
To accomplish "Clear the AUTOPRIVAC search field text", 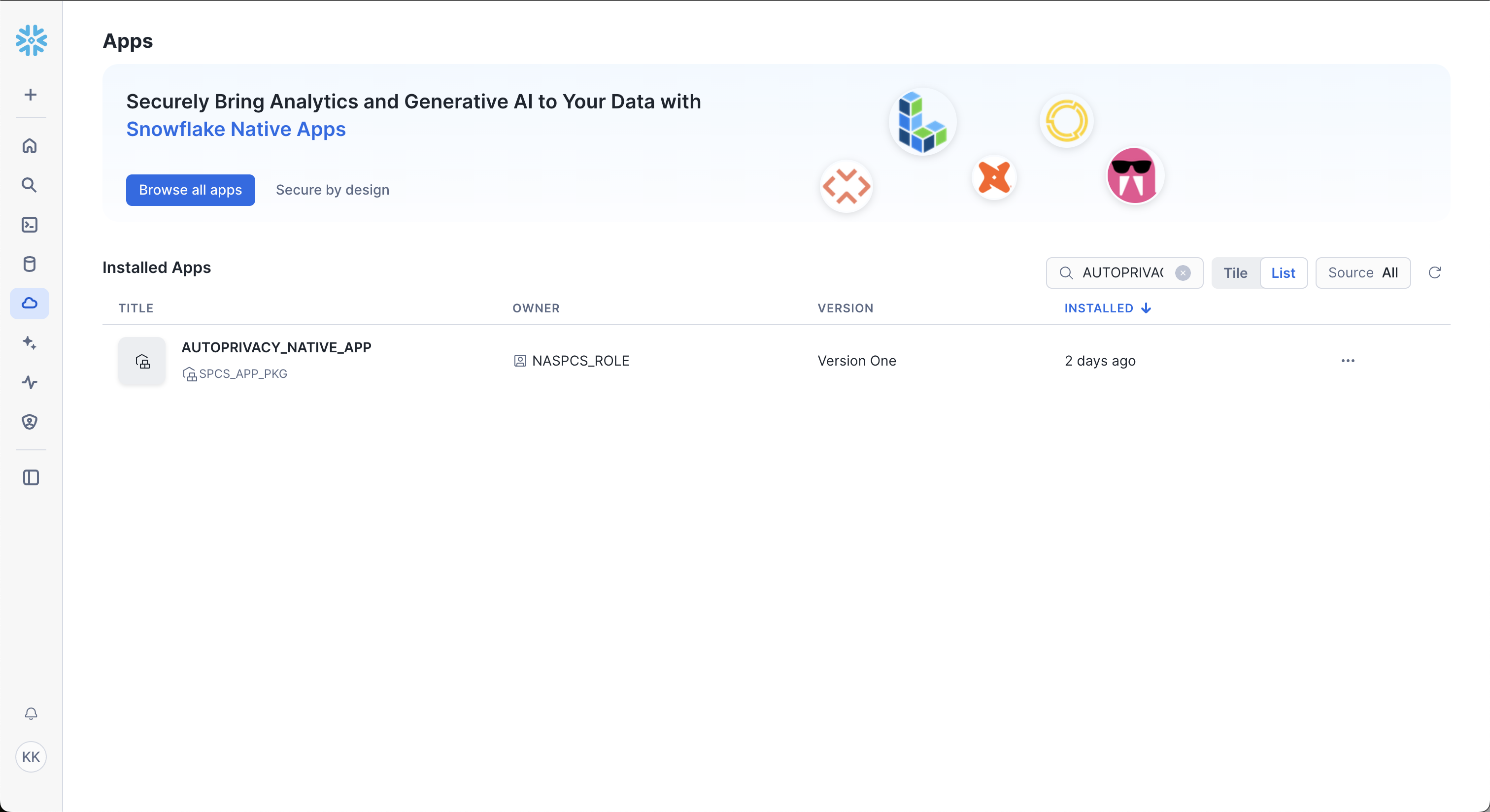I will [1182, 273].
